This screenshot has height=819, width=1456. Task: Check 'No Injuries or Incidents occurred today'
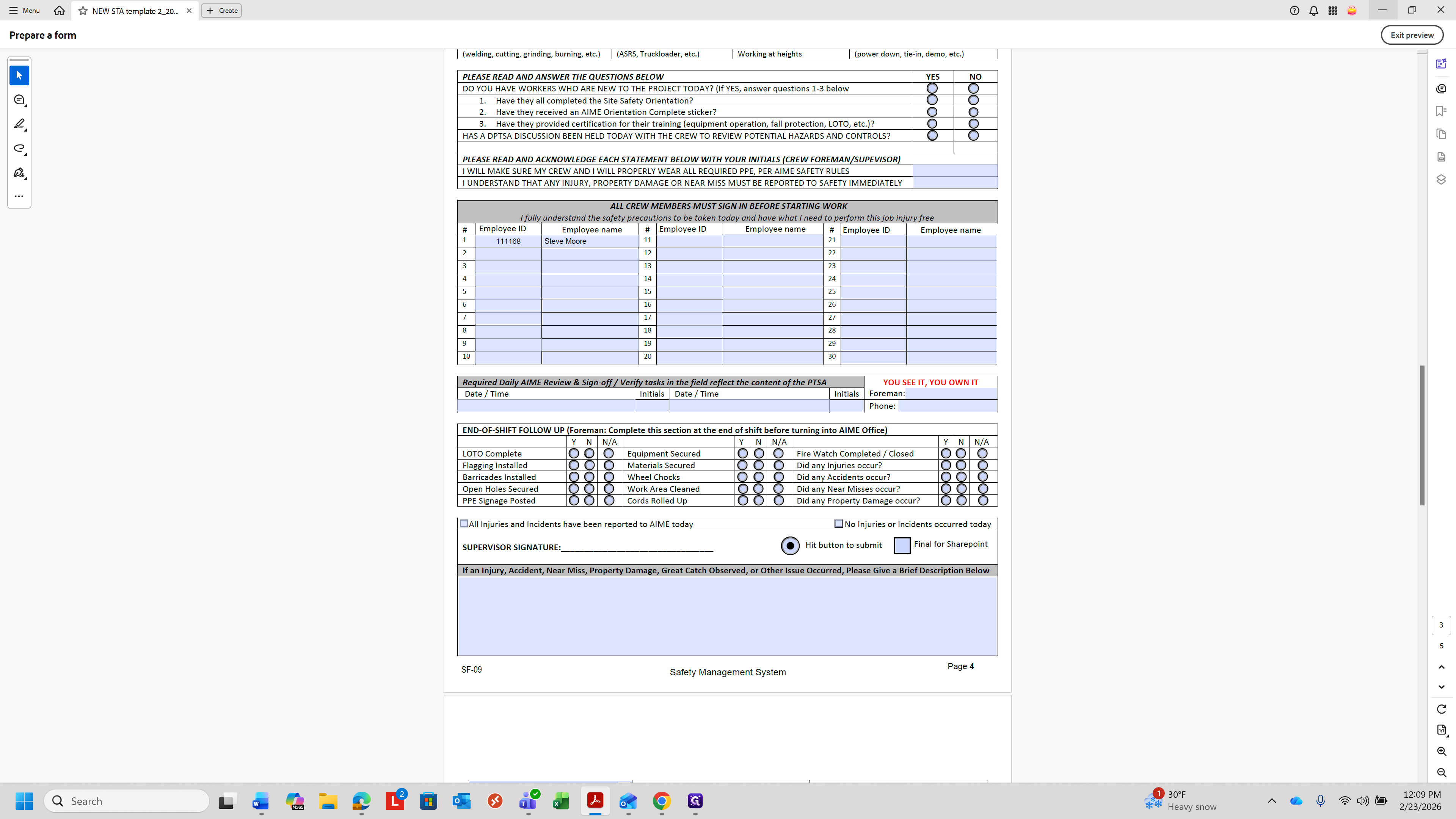click(839, 523)
